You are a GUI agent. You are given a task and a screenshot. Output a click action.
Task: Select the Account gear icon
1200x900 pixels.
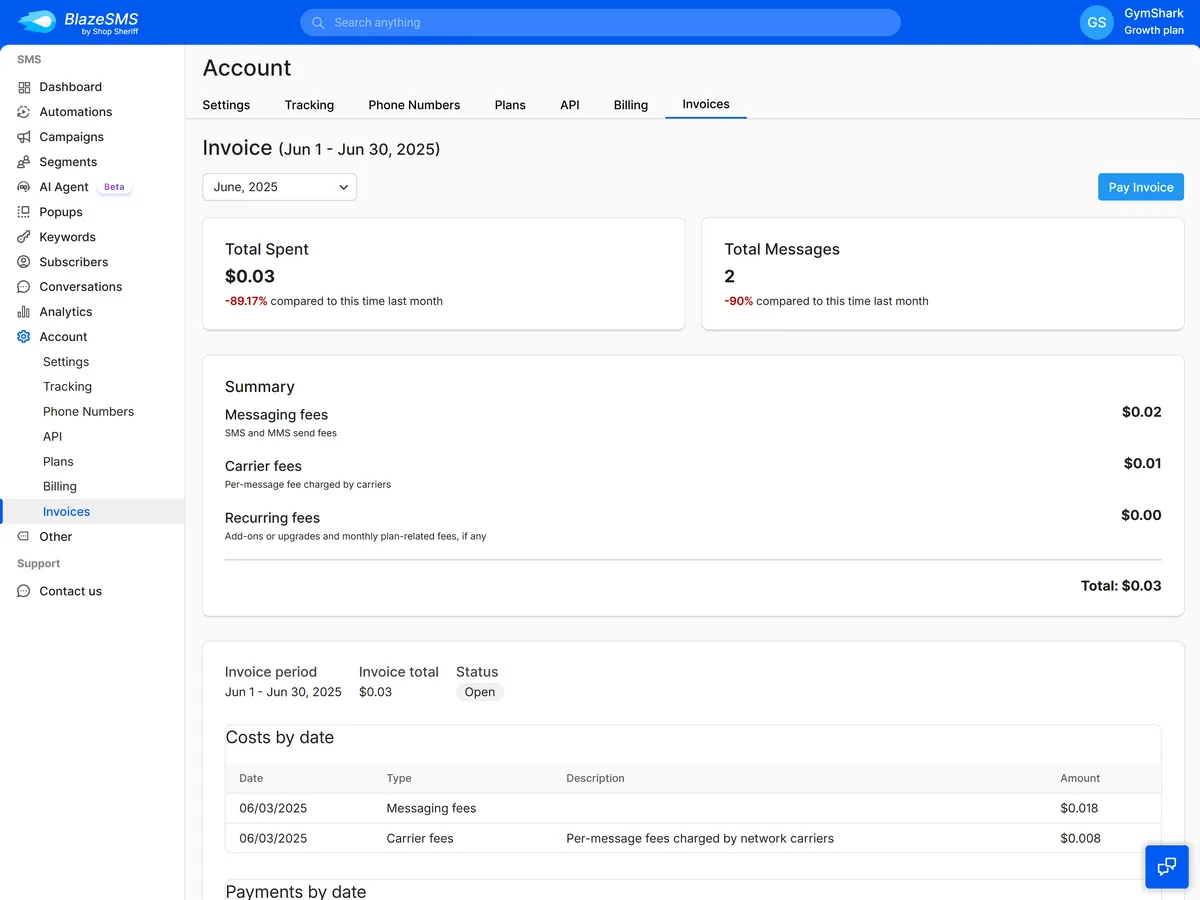pos(22,337)
